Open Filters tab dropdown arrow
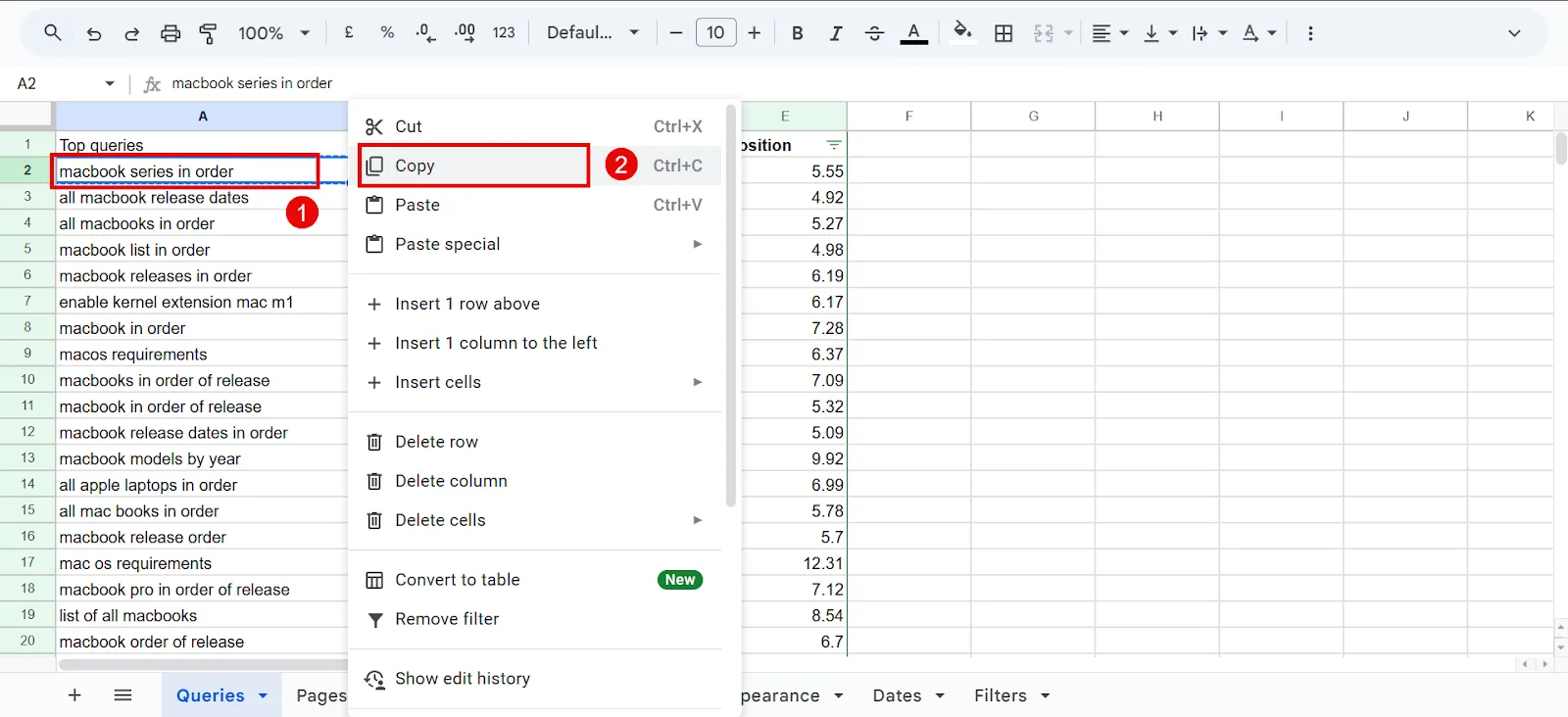Screen dimensions: 1568x717 coord(1045,695)
